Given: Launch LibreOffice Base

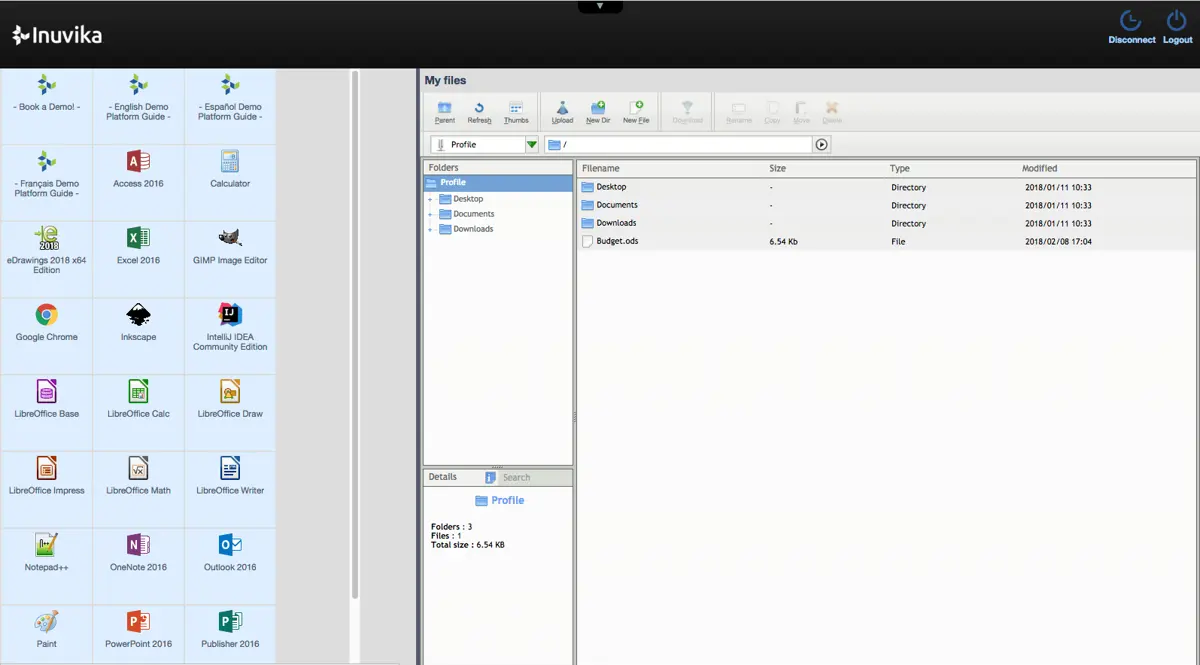Looking at the screenshot, I should pos(46,413).
